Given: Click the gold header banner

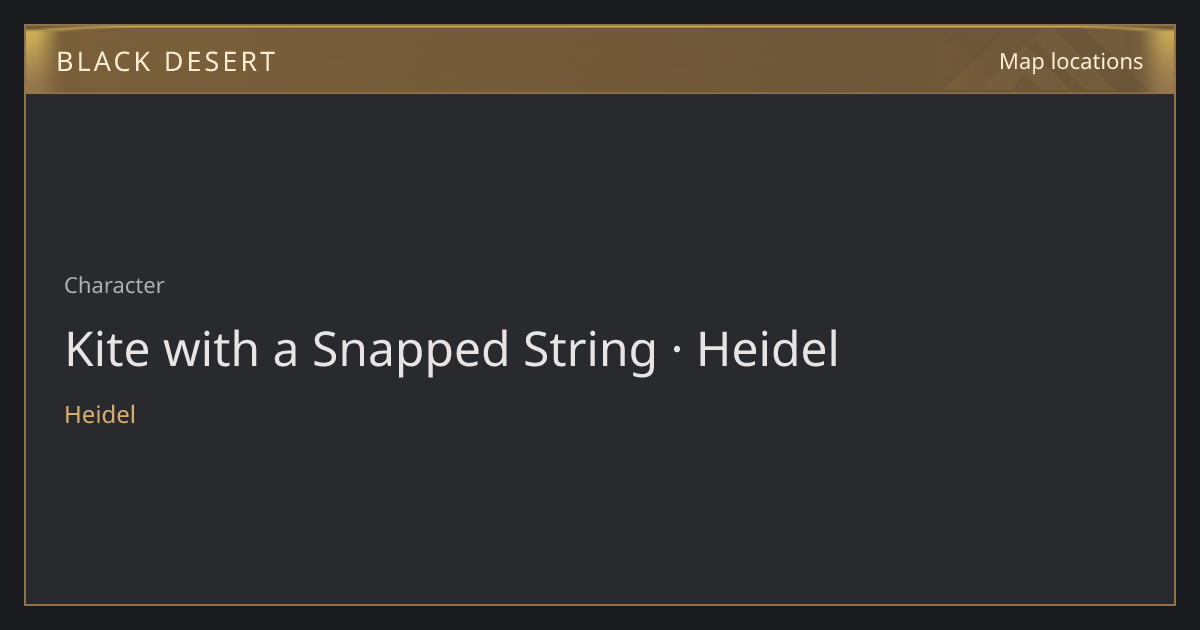Looking at the screenshot, I should [x=600, y=60].
